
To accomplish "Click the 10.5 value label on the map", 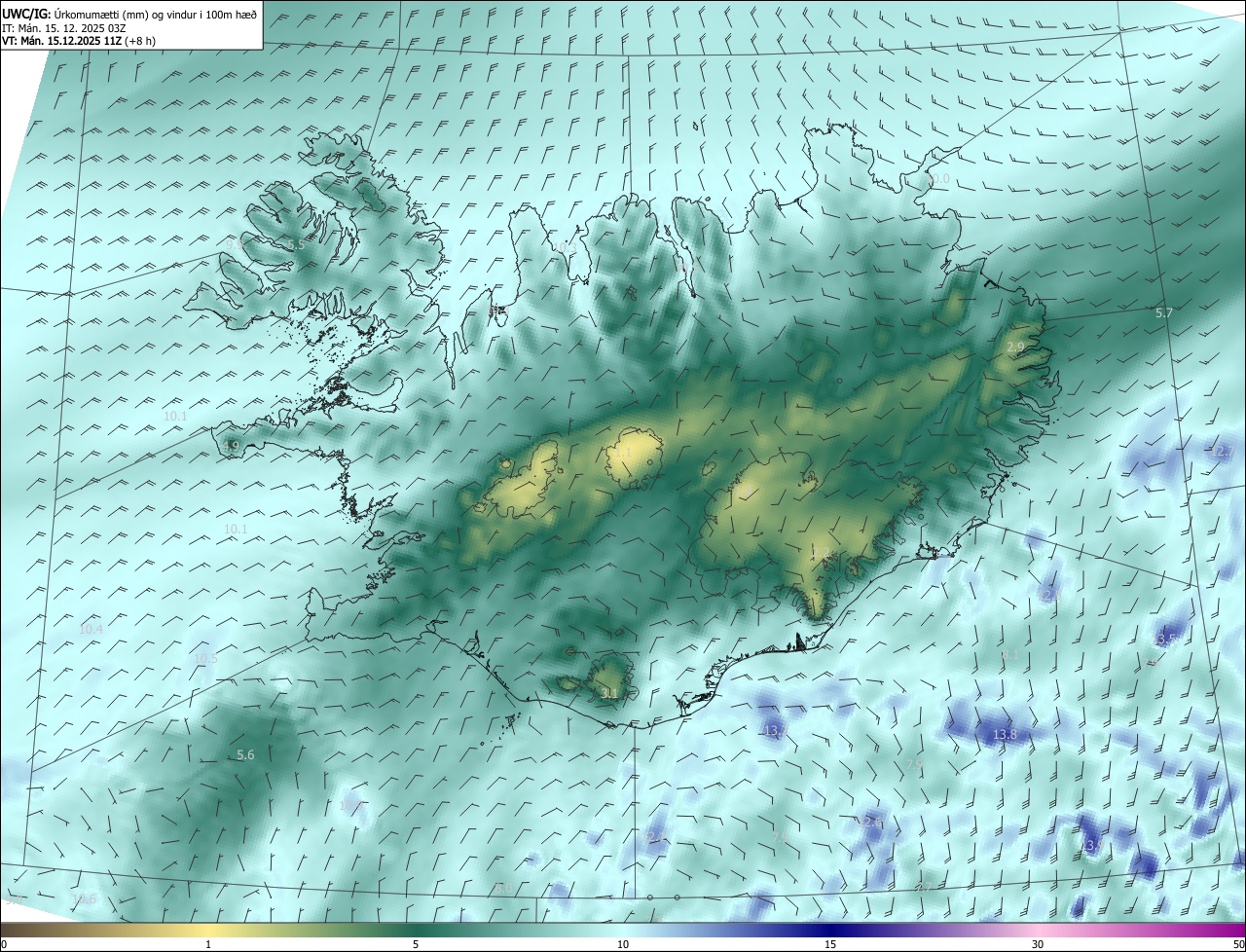I will pyautogui.click(x=205, y=659).
